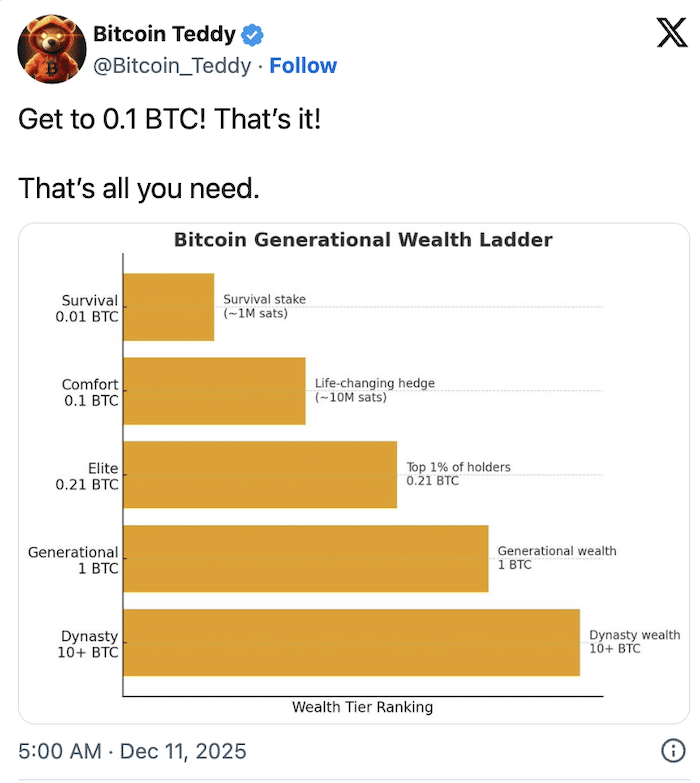The width and height of the screenshot is (700, 783).
Task: Click the "Get to 0.1 BTC" tweet text
Action: 170,120
